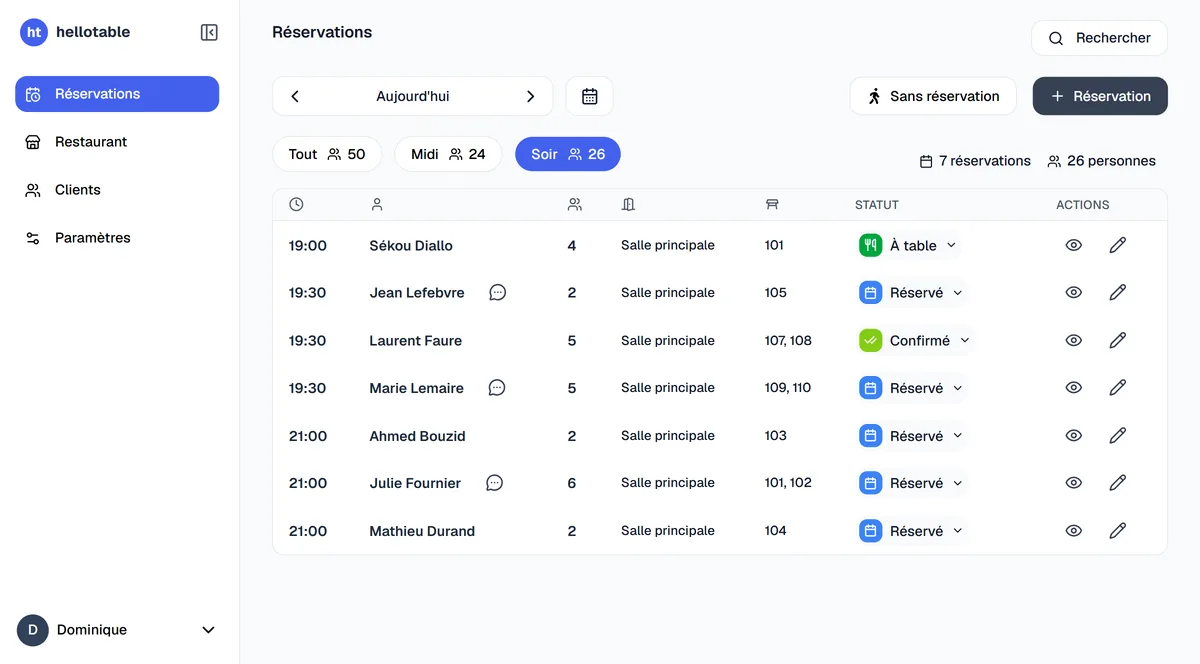Click the ACTIONS column header
Image resolution: width=1200 pixels, height=664 pixels.
coord(1083,204)
